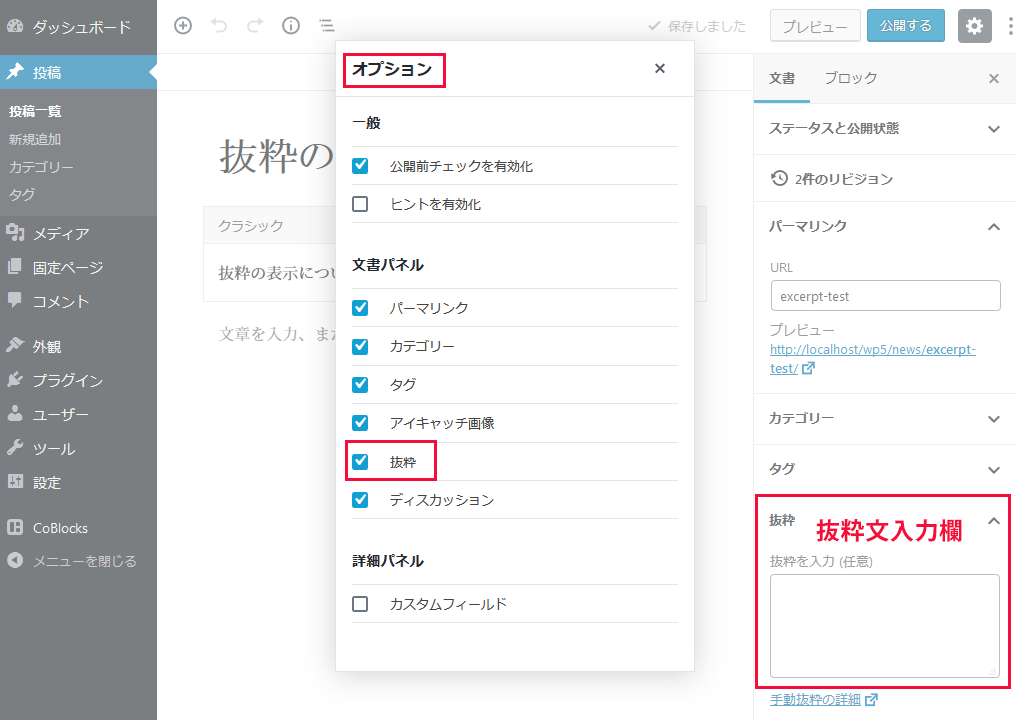The image size is (1016, 720).
Task: Switch to the ブロック tab
Action: [850, 78]
